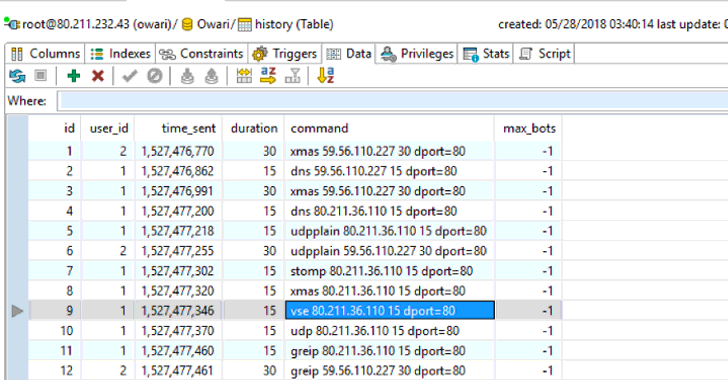728x380 pixels.
Task: Click the Owari database cylinder icon
Action: point(187,25)
